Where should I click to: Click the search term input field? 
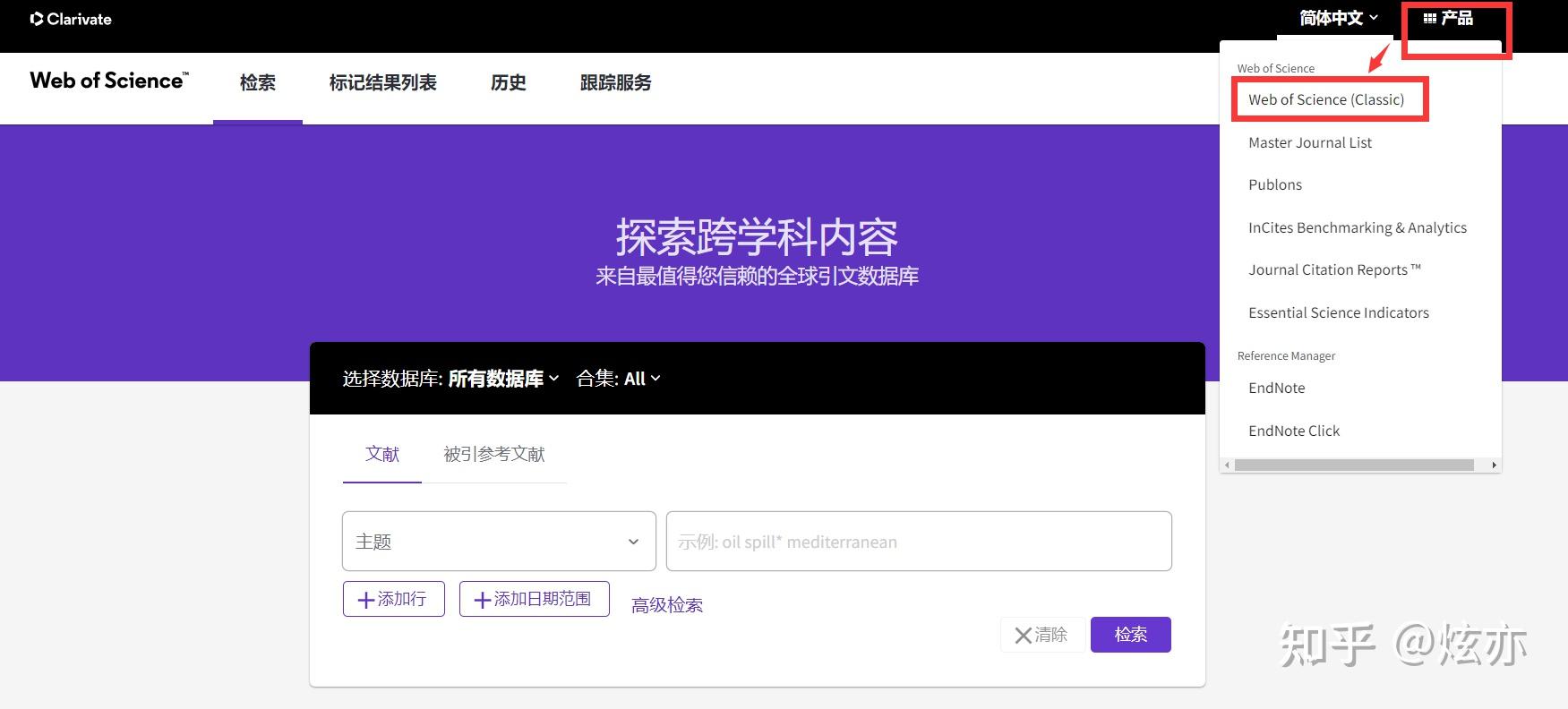tap(919, 541)
